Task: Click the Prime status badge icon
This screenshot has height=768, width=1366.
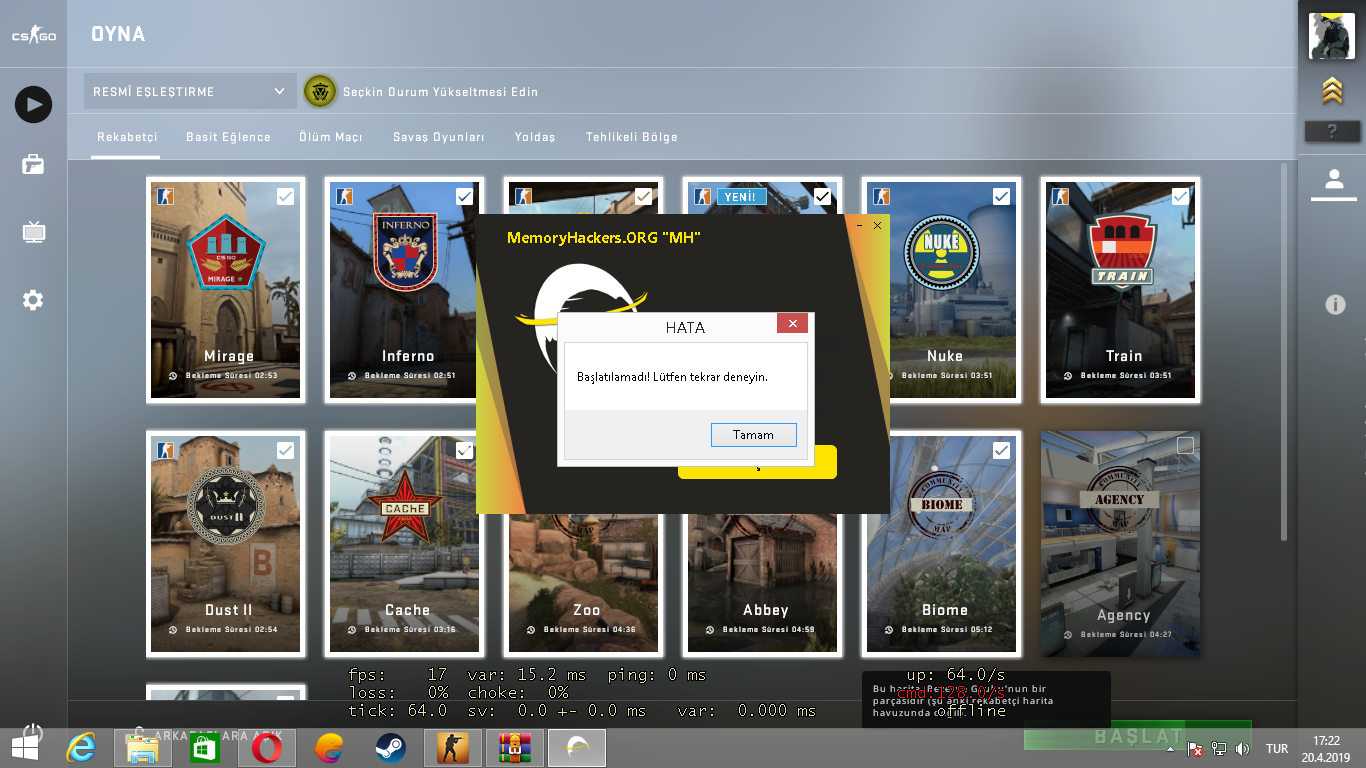Action: pos(320,91)
